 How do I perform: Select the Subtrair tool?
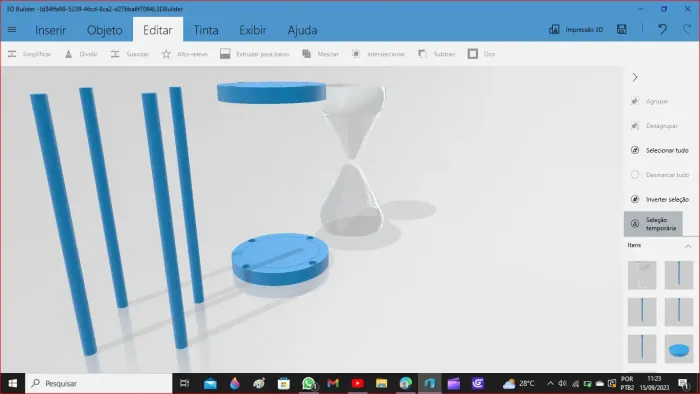[437, 54]
